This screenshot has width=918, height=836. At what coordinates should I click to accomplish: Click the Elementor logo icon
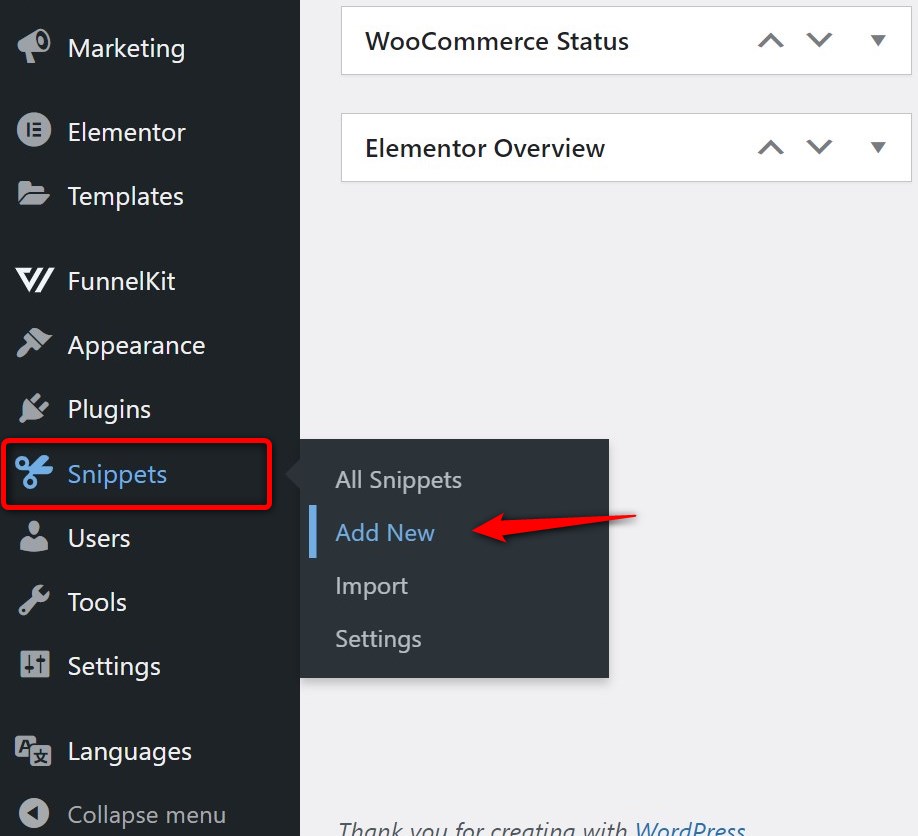34,132
